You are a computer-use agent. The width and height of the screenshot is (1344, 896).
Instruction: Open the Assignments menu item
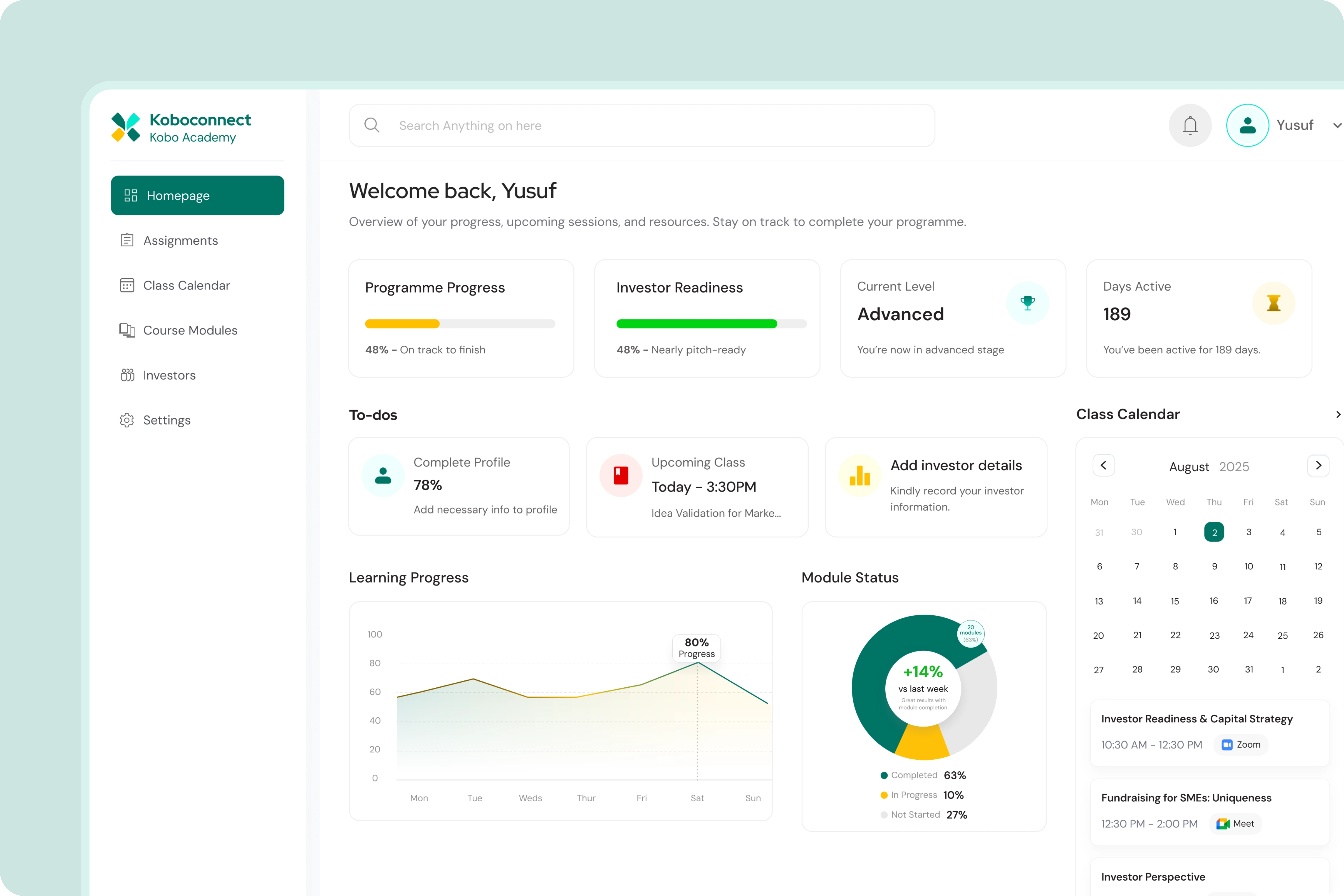180,241
